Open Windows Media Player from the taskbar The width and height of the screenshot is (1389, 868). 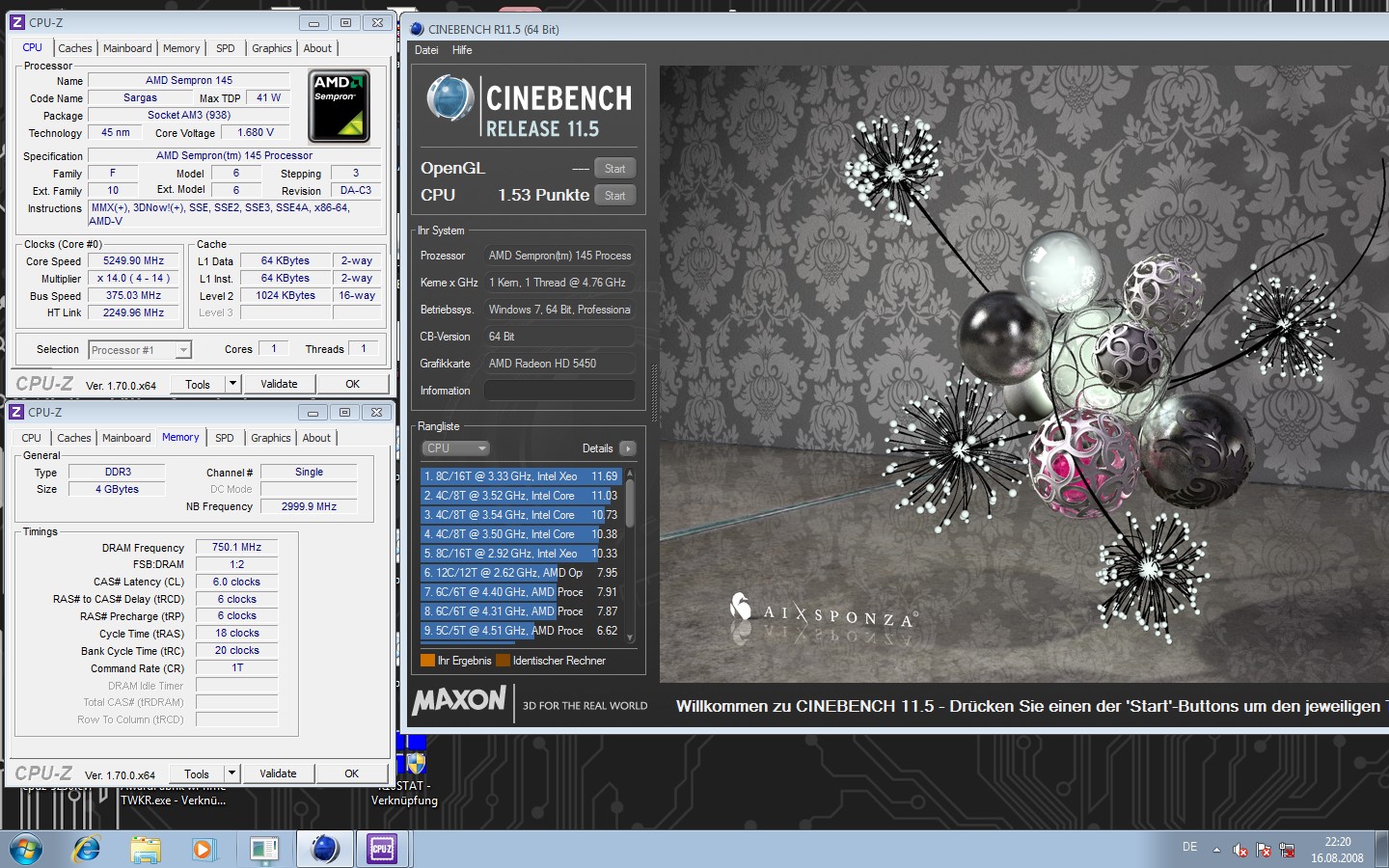(x=203, y=850)
